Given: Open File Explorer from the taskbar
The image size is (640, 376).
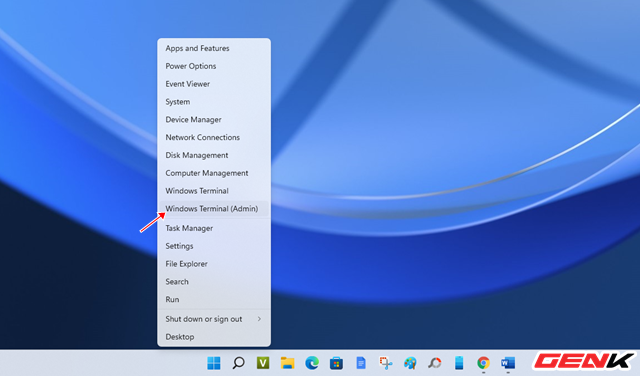Looking at the screenshot, I should tap(287, 363).
